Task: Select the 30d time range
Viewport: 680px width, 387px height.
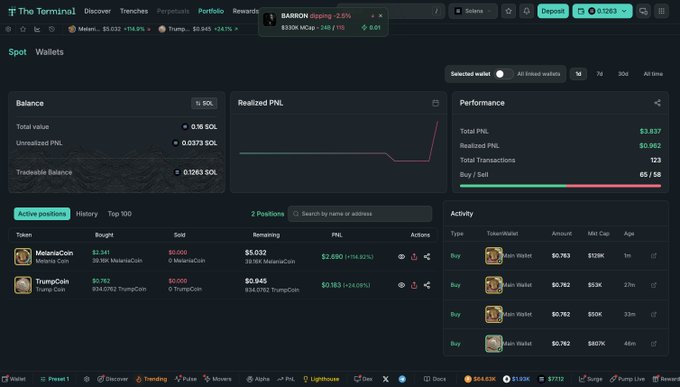Action: 623,74
